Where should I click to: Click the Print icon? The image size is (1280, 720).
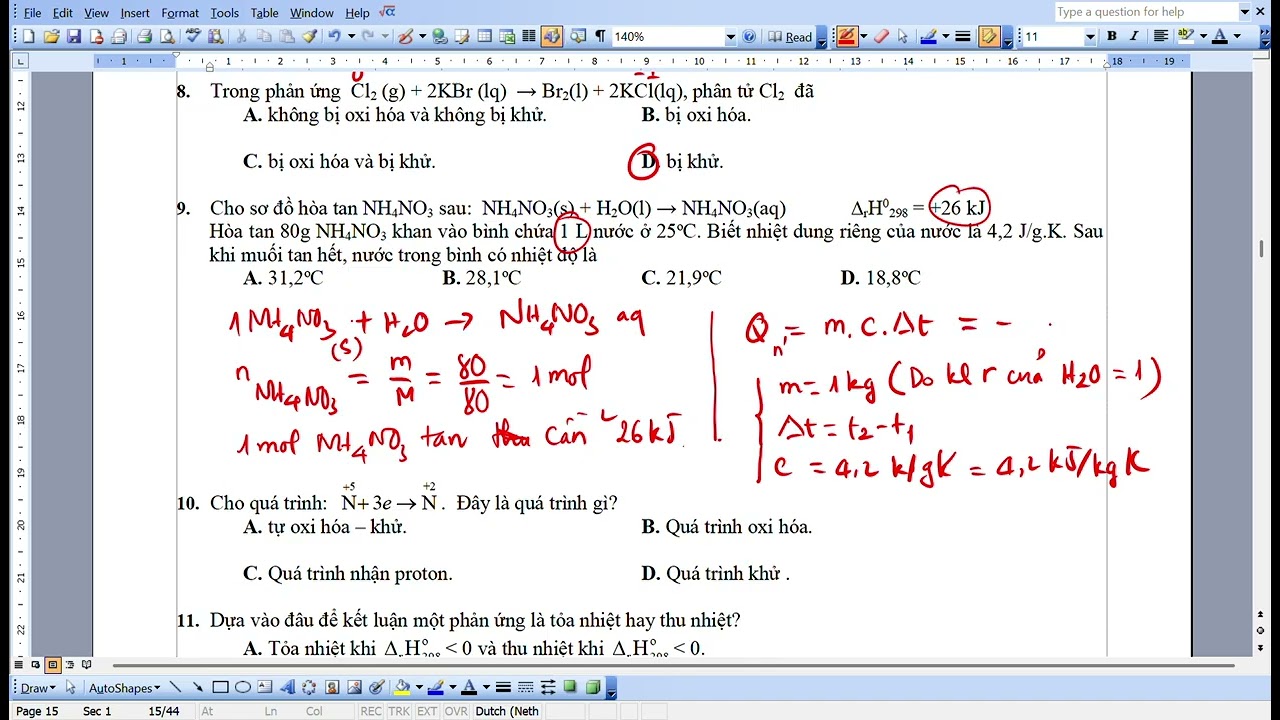pyautogui.click(x=144, y=36)
